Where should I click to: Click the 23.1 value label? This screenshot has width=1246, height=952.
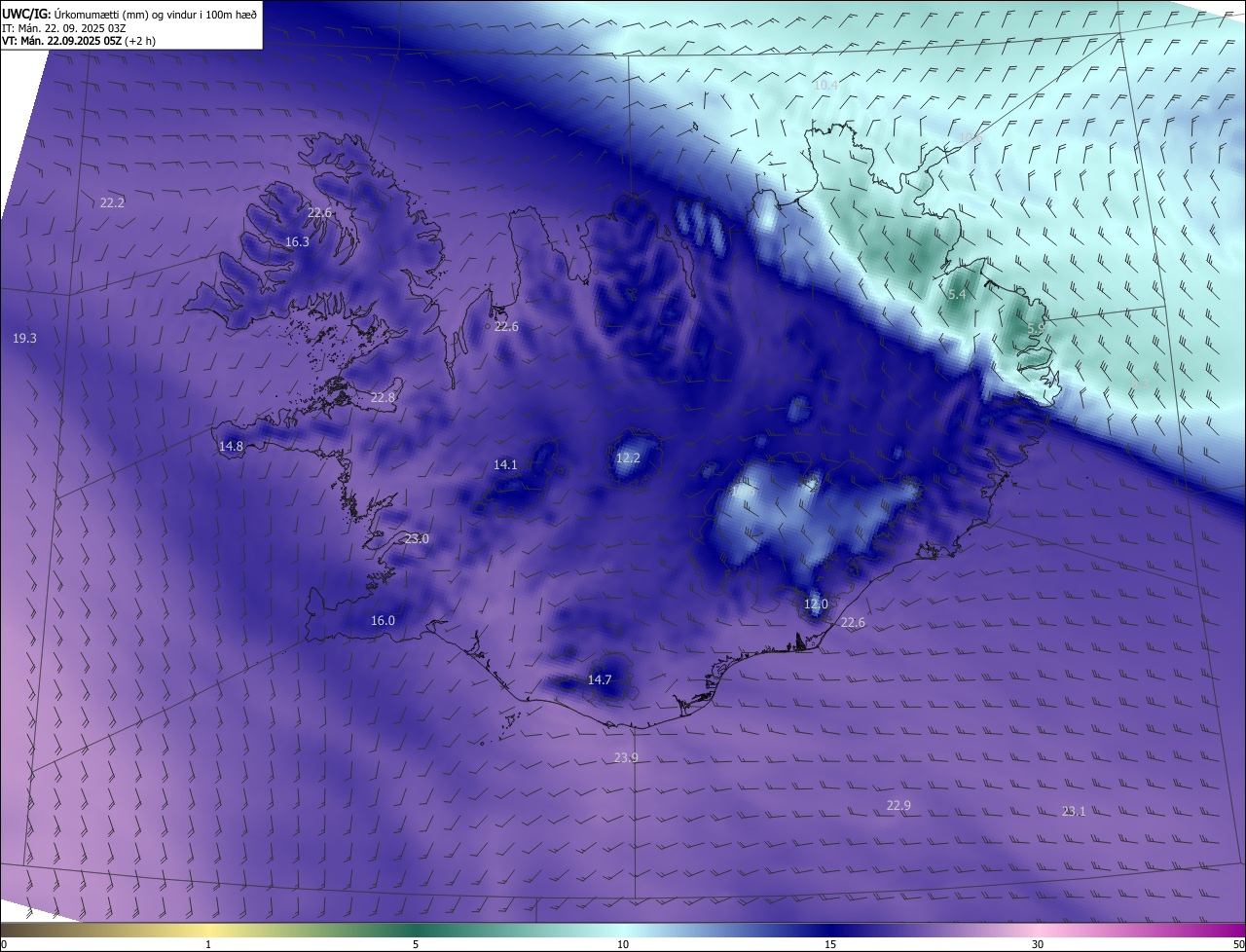pos(1073,811)
